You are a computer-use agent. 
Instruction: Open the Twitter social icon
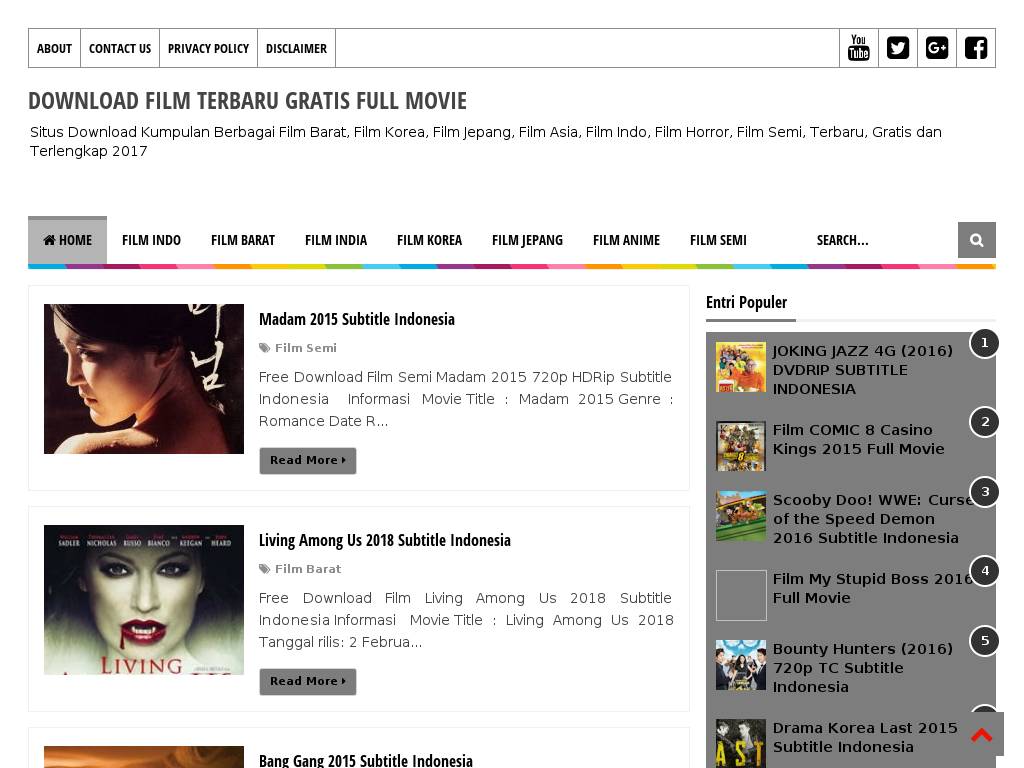pos(897,48)
